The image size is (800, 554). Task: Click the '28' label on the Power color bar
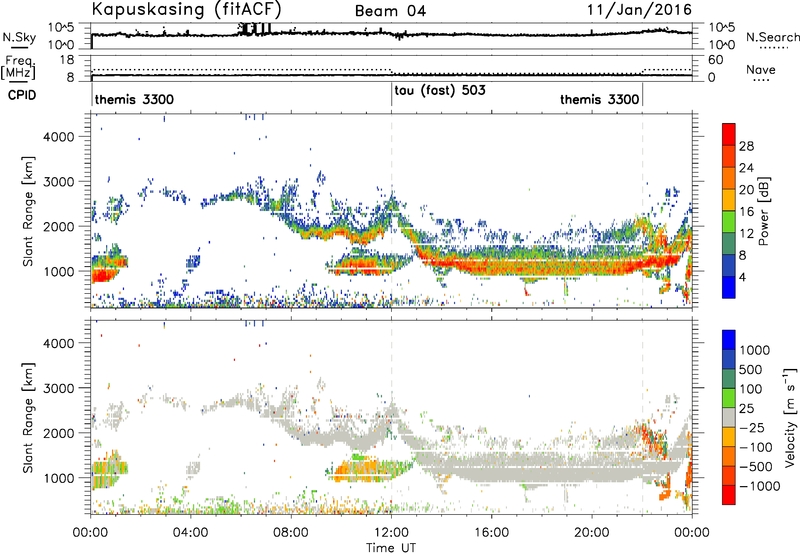pos(746,146)
